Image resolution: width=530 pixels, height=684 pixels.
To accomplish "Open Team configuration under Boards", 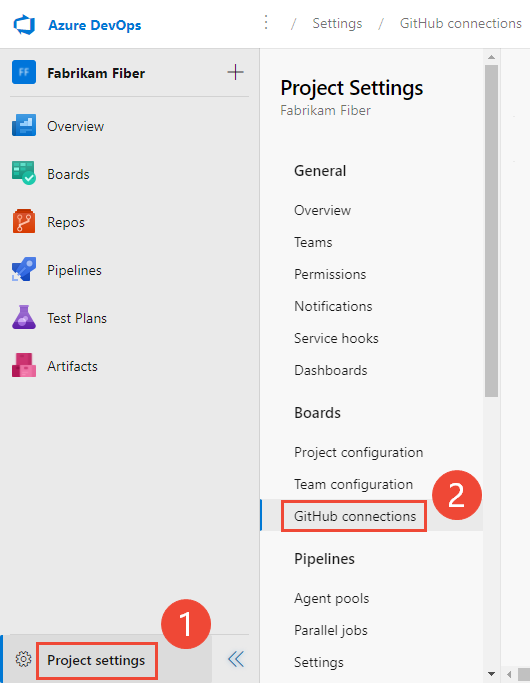I will [353, 485].
